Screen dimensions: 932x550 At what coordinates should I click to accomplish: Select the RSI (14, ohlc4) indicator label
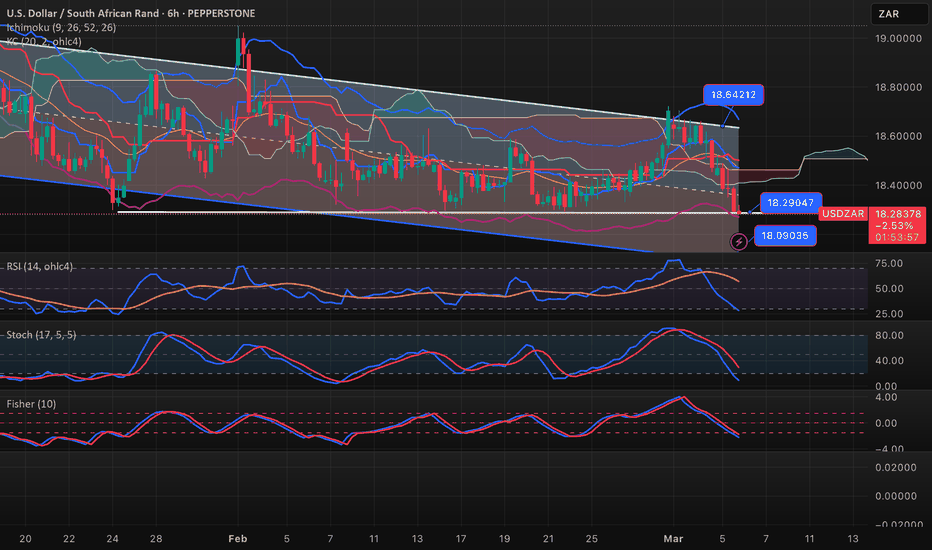(39, 266)
